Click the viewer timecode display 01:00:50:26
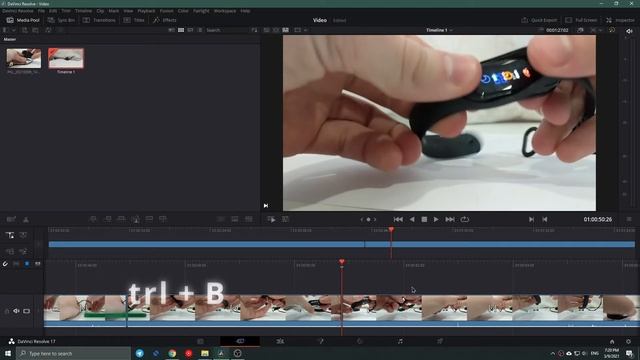Image resolution: width=640 pixels, height=360 pixels. (598, 220)
